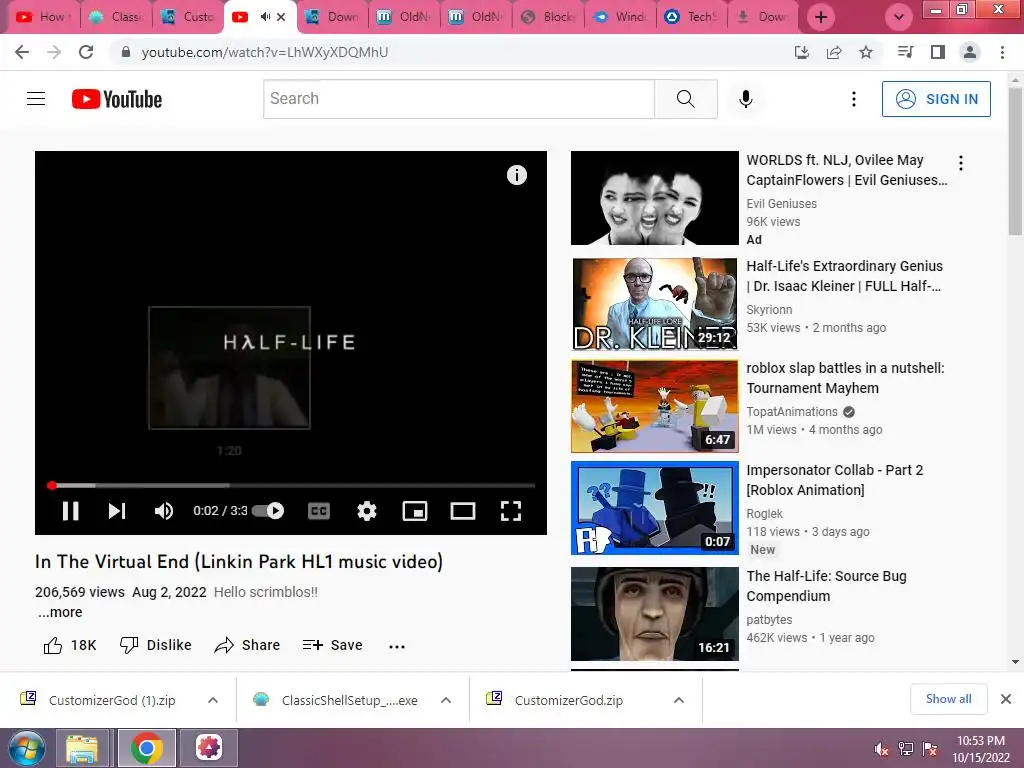Open File Explorer from taskbar
Viewport: 1024px width, 768px height.
point(82,748)
